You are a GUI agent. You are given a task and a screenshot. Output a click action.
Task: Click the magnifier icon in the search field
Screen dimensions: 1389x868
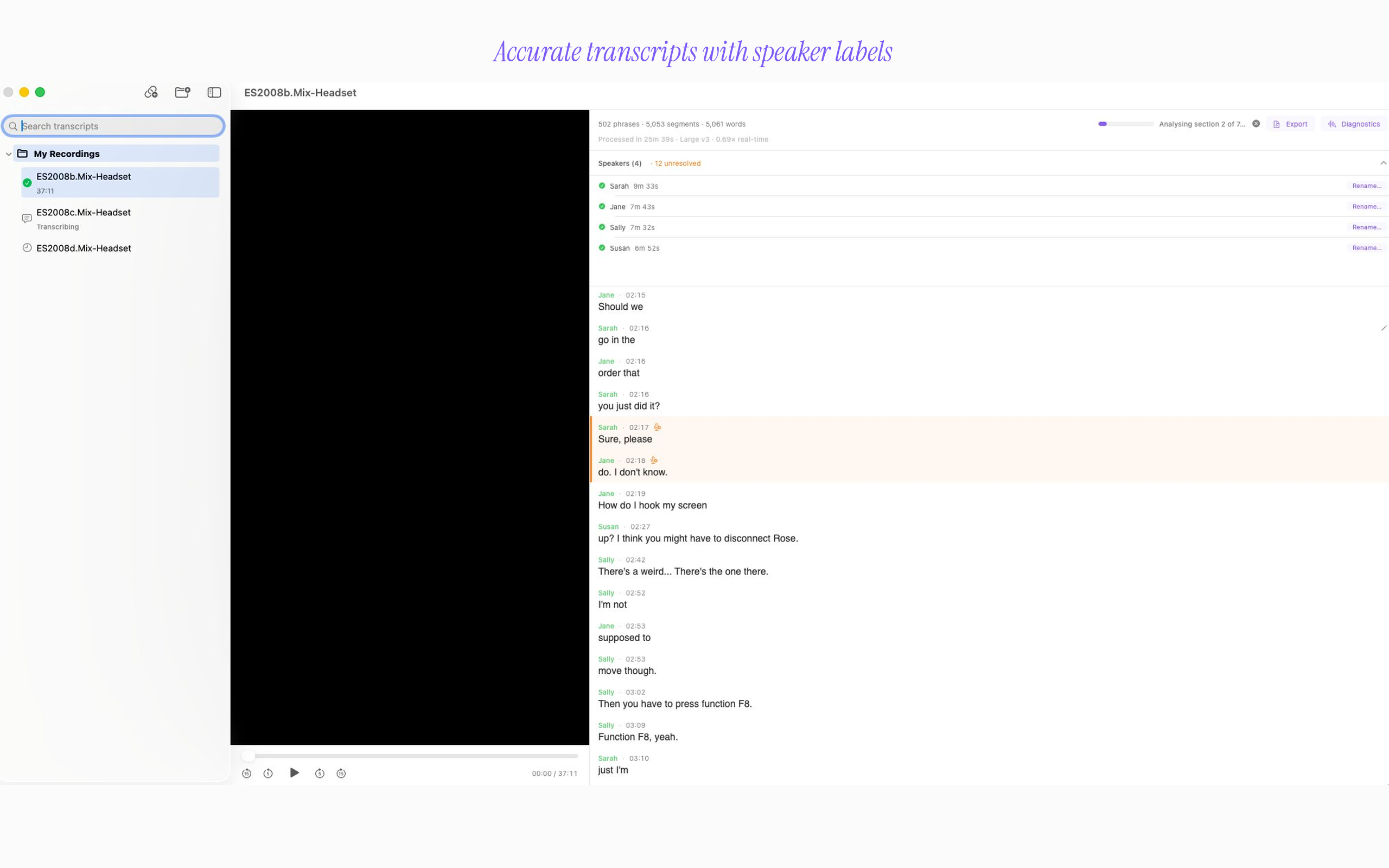pyautogui.click(x=13, y=126)
